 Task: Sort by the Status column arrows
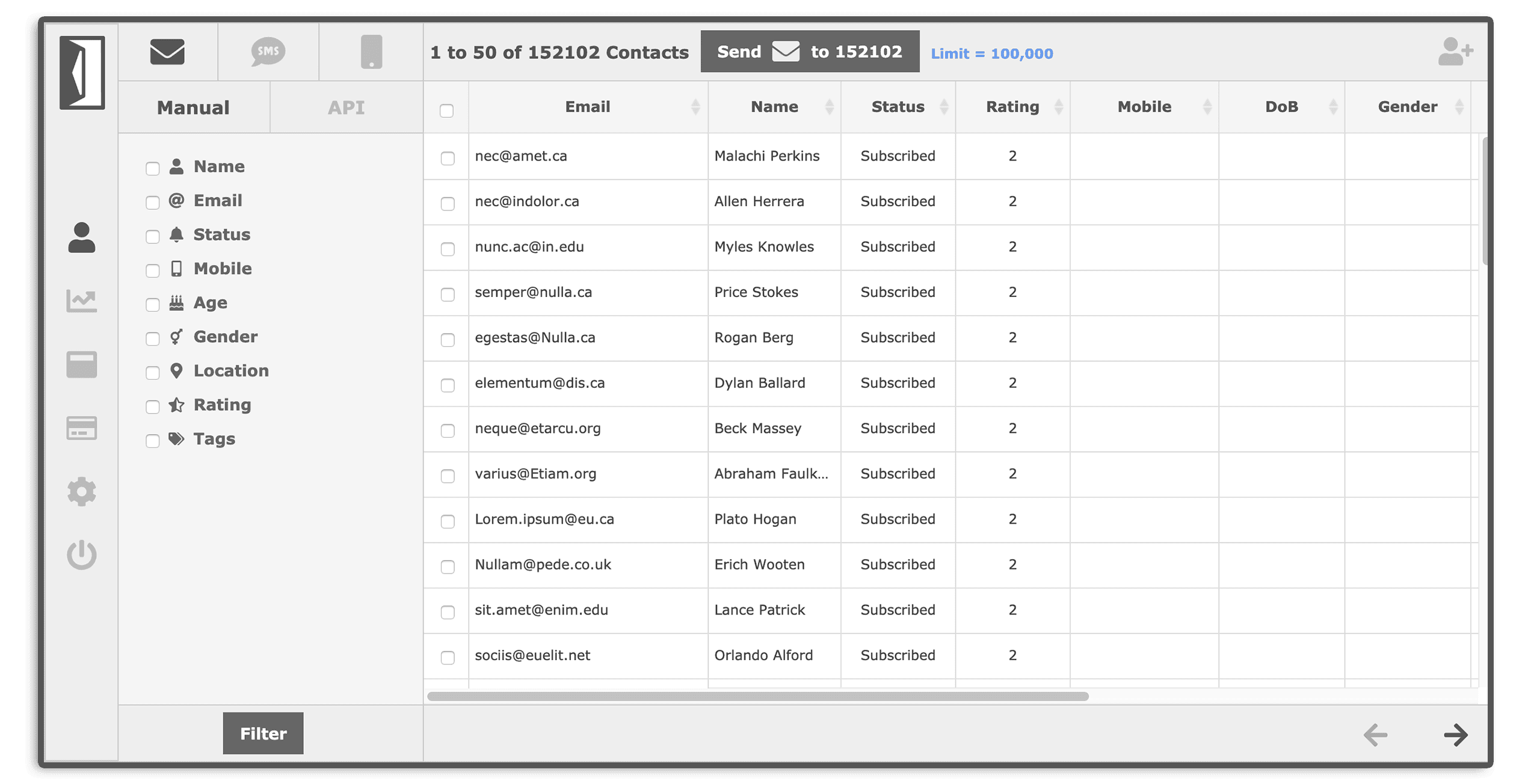click(x=944, y=107)
